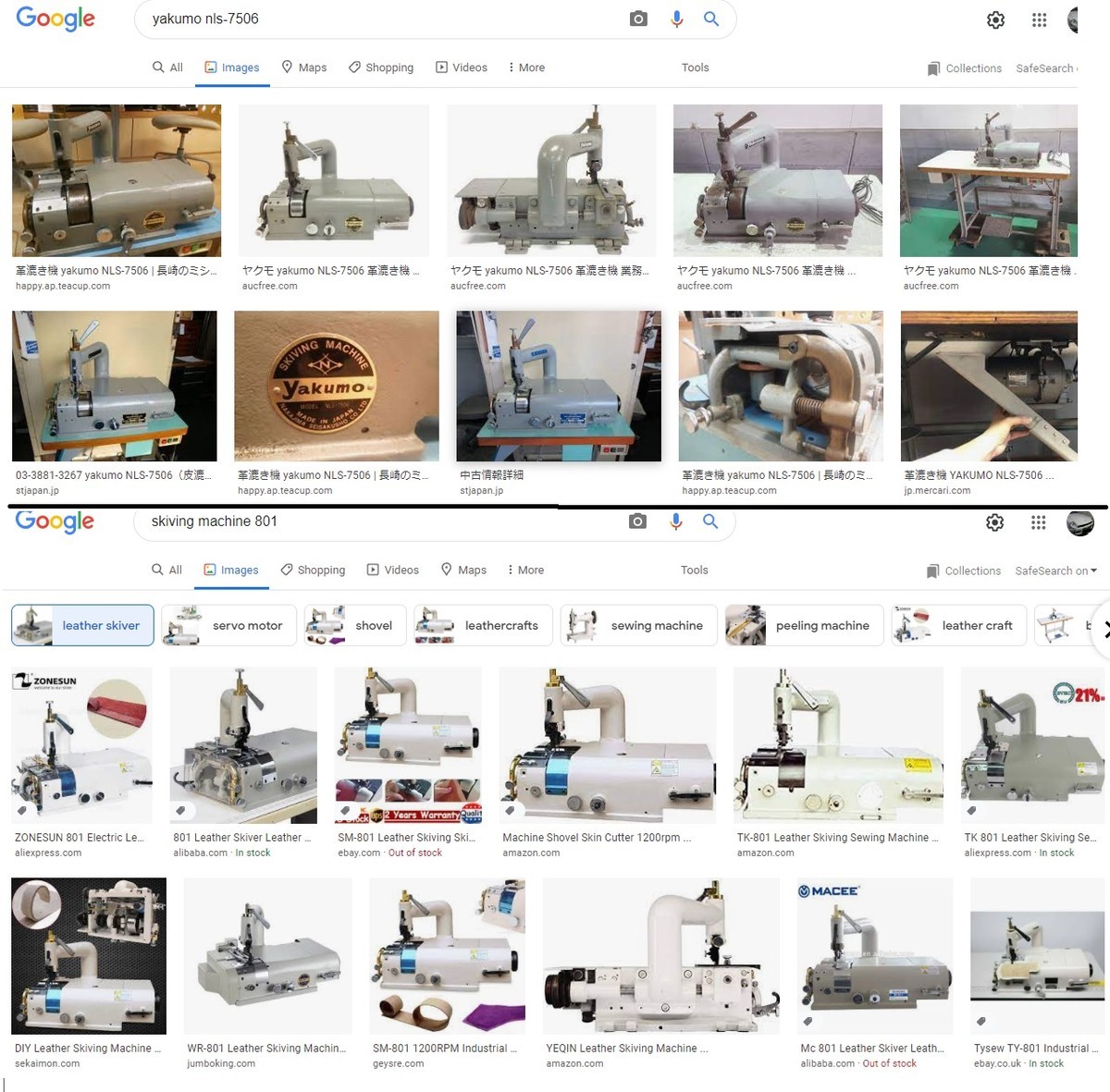Open account avatar in the skiving machine page
This screenshot has width=1110, height=1092.
click(1080, 522)
